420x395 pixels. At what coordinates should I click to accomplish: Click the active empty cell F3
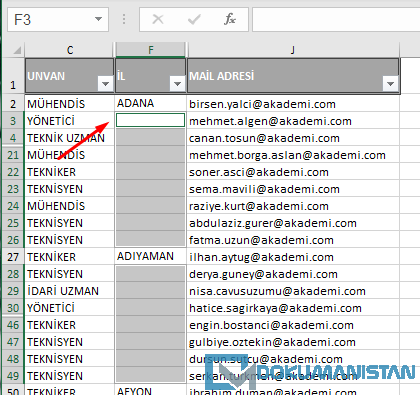click(150, 120)
